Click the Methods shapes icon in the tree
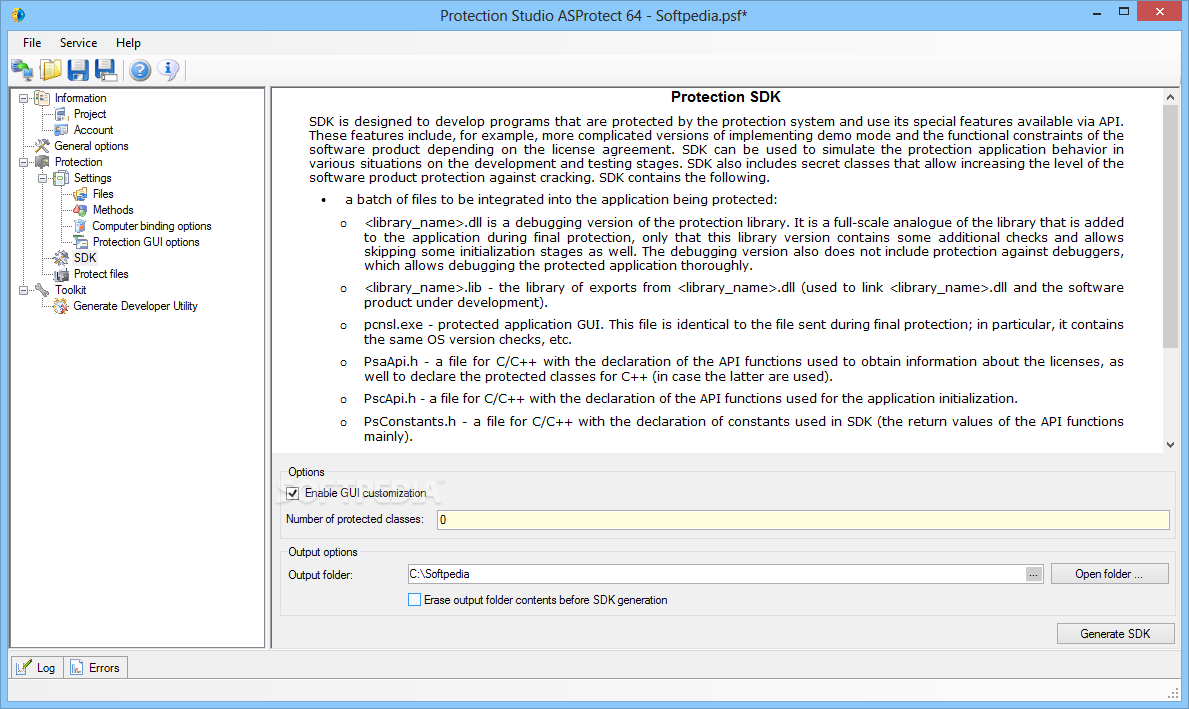 (80, 210)
